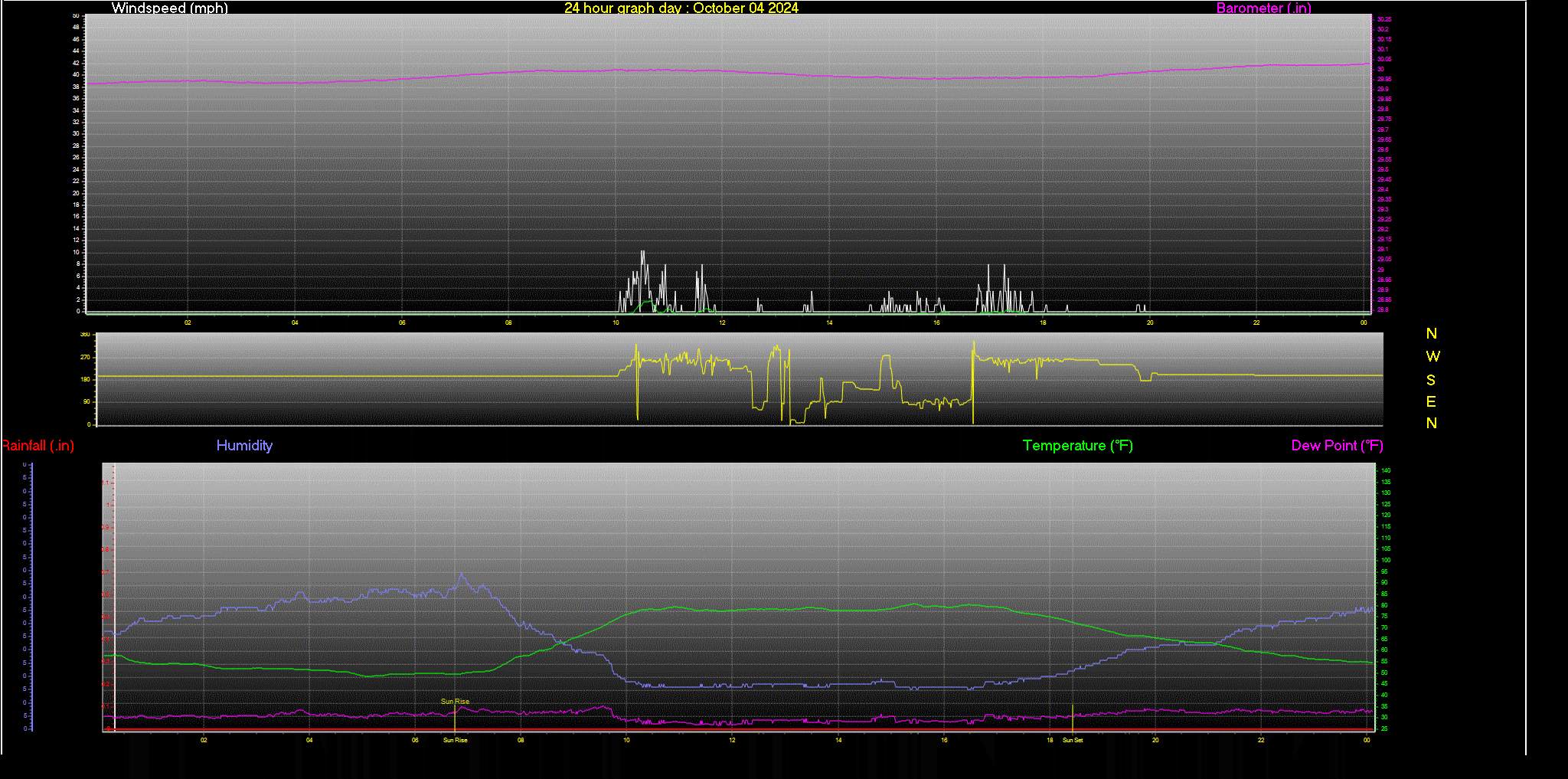Click the "22" hour tick under the windspeed graph
The width and height of the screenshot is (1568, 779).
[x=1256, y=322]
